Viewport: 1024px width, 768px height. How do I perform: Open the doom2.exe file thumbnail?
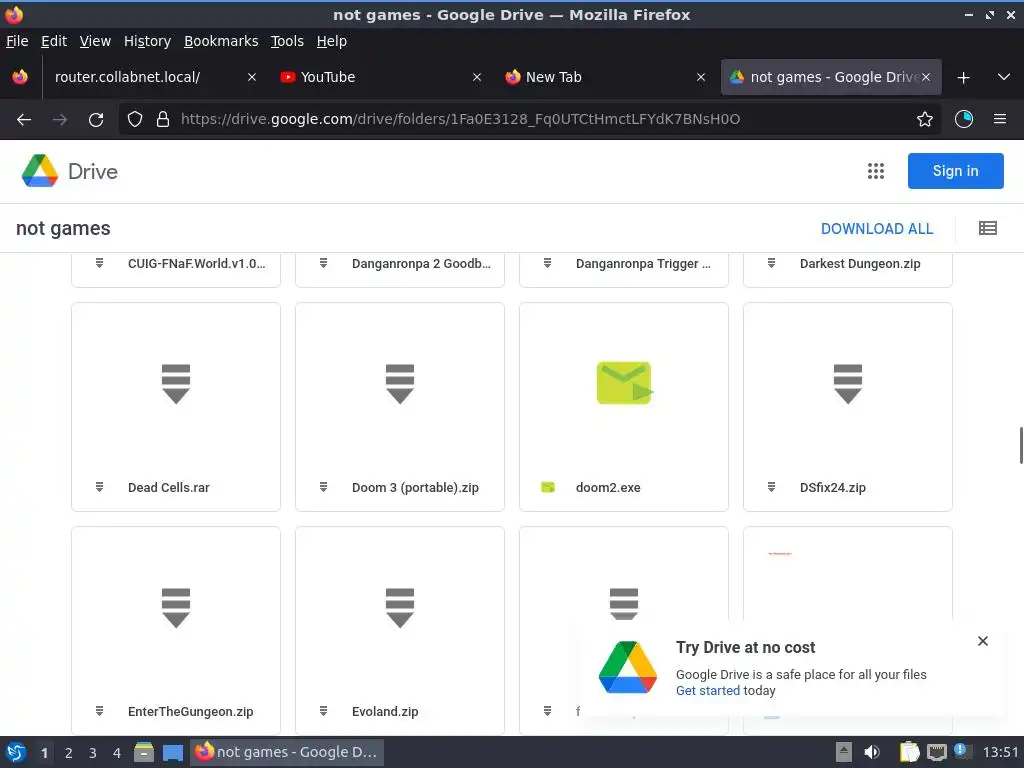click(624, 384)
